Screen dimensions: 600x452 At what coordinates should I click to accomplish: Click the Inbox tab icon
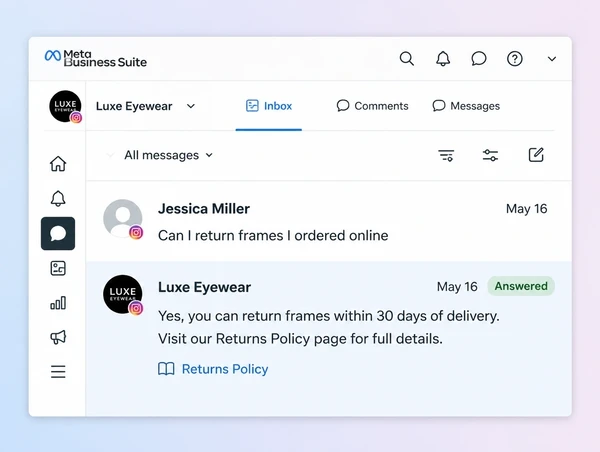tap(252, 106)
